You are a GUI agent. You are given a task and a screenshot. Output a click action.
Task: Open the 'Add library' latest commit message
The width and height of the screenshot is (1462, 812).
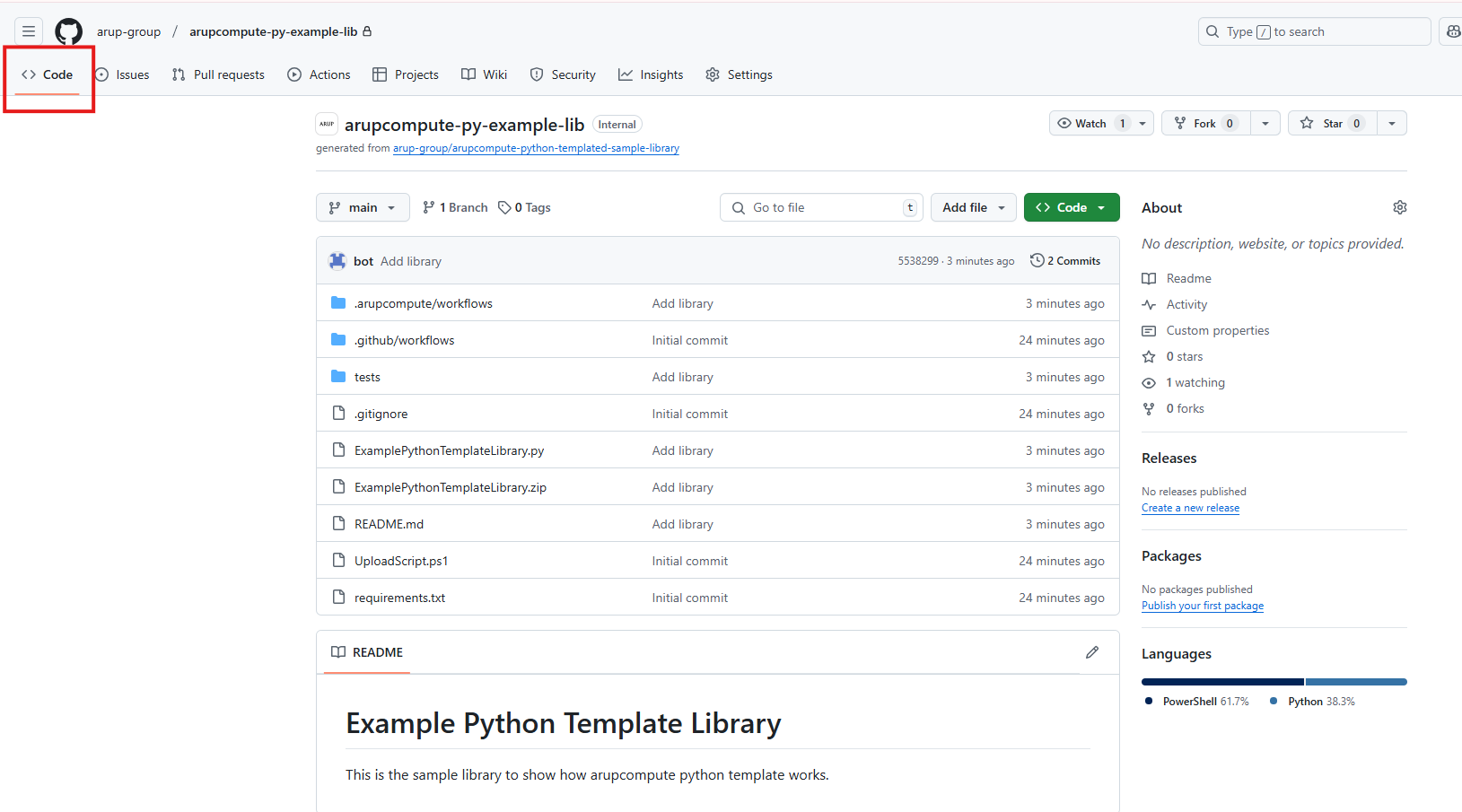411,261
